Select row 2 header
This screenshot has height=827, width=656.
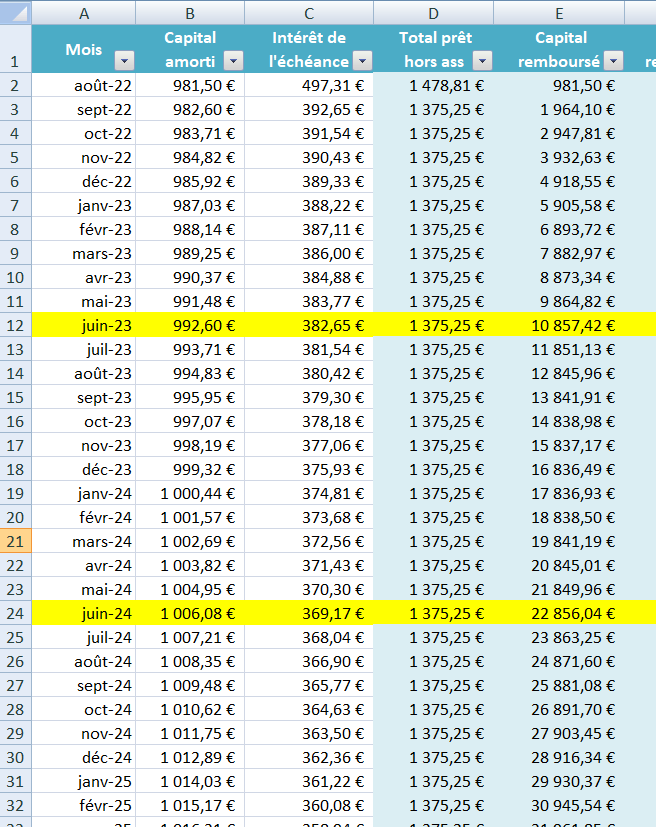15,85
